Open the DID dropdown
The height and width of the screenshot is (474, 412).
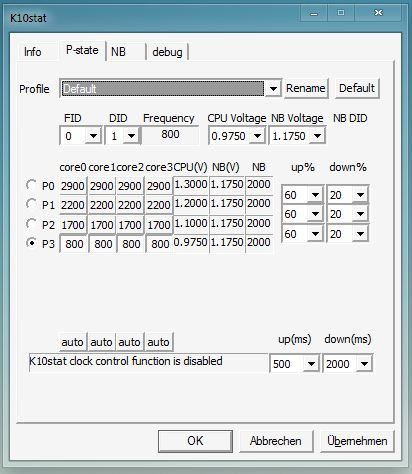(132, 136)
